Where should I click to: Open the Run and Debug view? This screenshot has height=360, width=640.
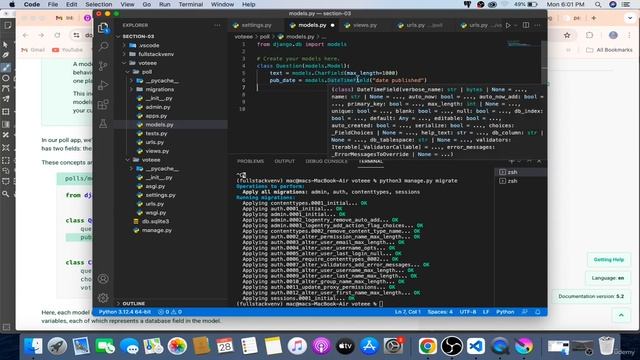103,85
